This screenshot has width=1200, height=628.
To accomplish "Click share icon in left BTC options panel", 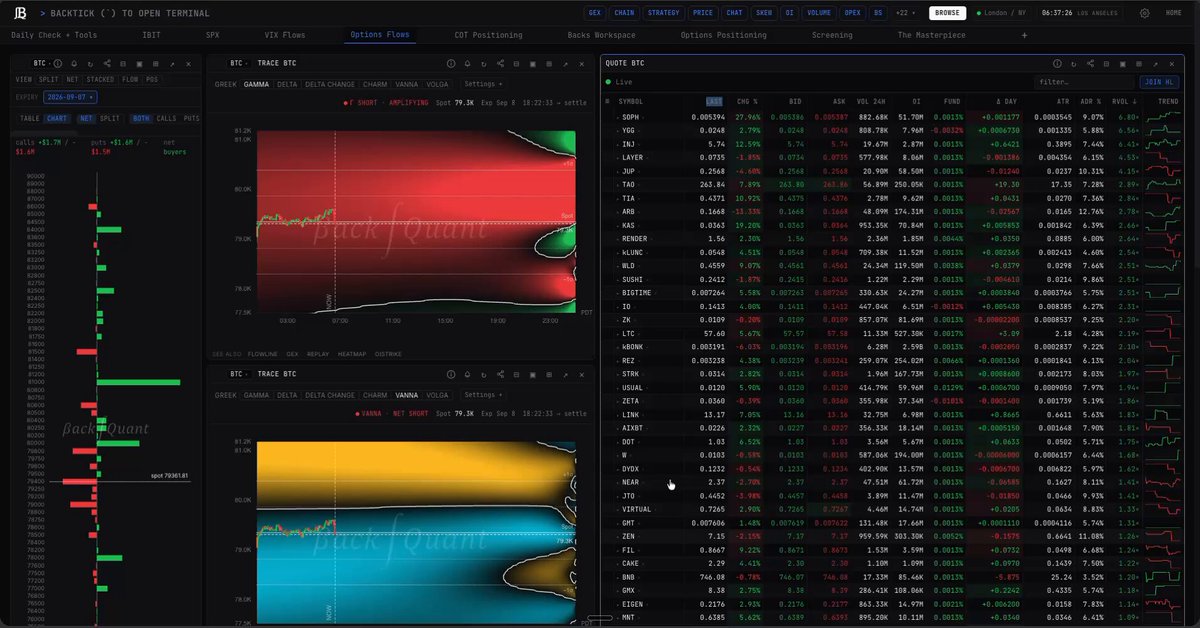I will pyautogui.click(x=106, y=63).
